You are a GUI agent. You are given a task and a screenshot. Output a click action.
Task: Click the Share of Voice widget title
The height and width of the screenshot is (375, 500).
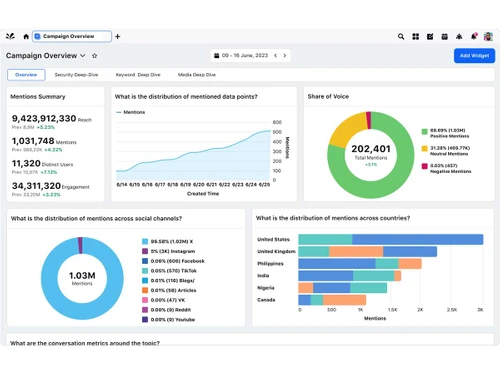pos(328,96)
